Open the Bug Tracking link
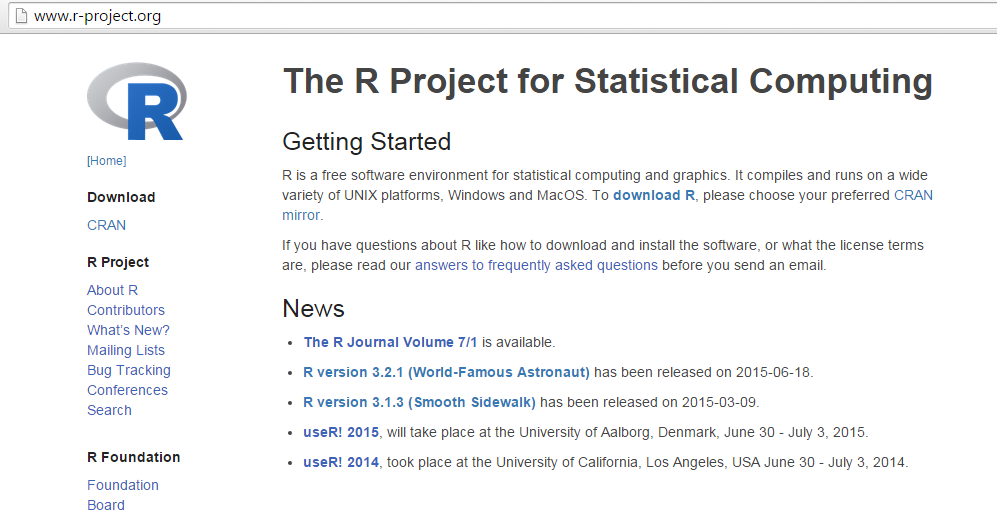The height and width of the screenshot is (514, 997). point(129,370)
